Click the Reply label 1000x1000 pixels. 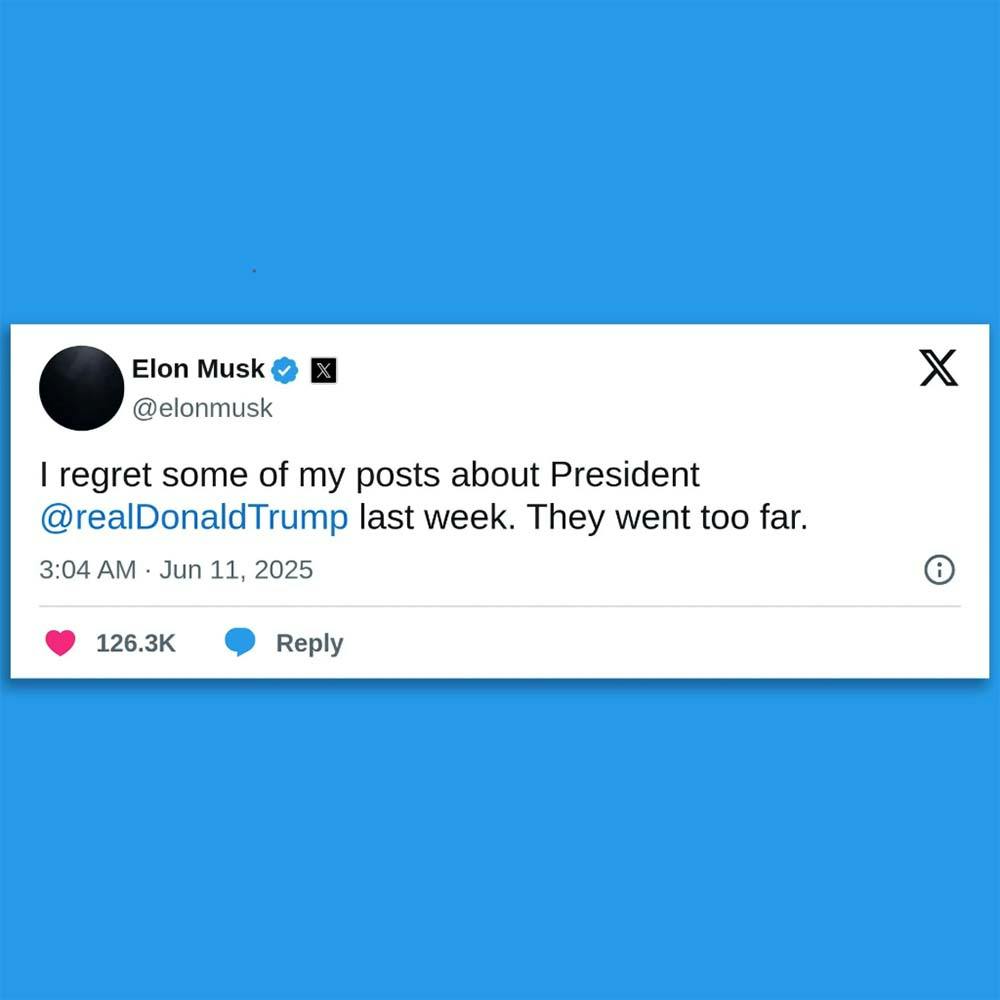(x=309, y=643)
